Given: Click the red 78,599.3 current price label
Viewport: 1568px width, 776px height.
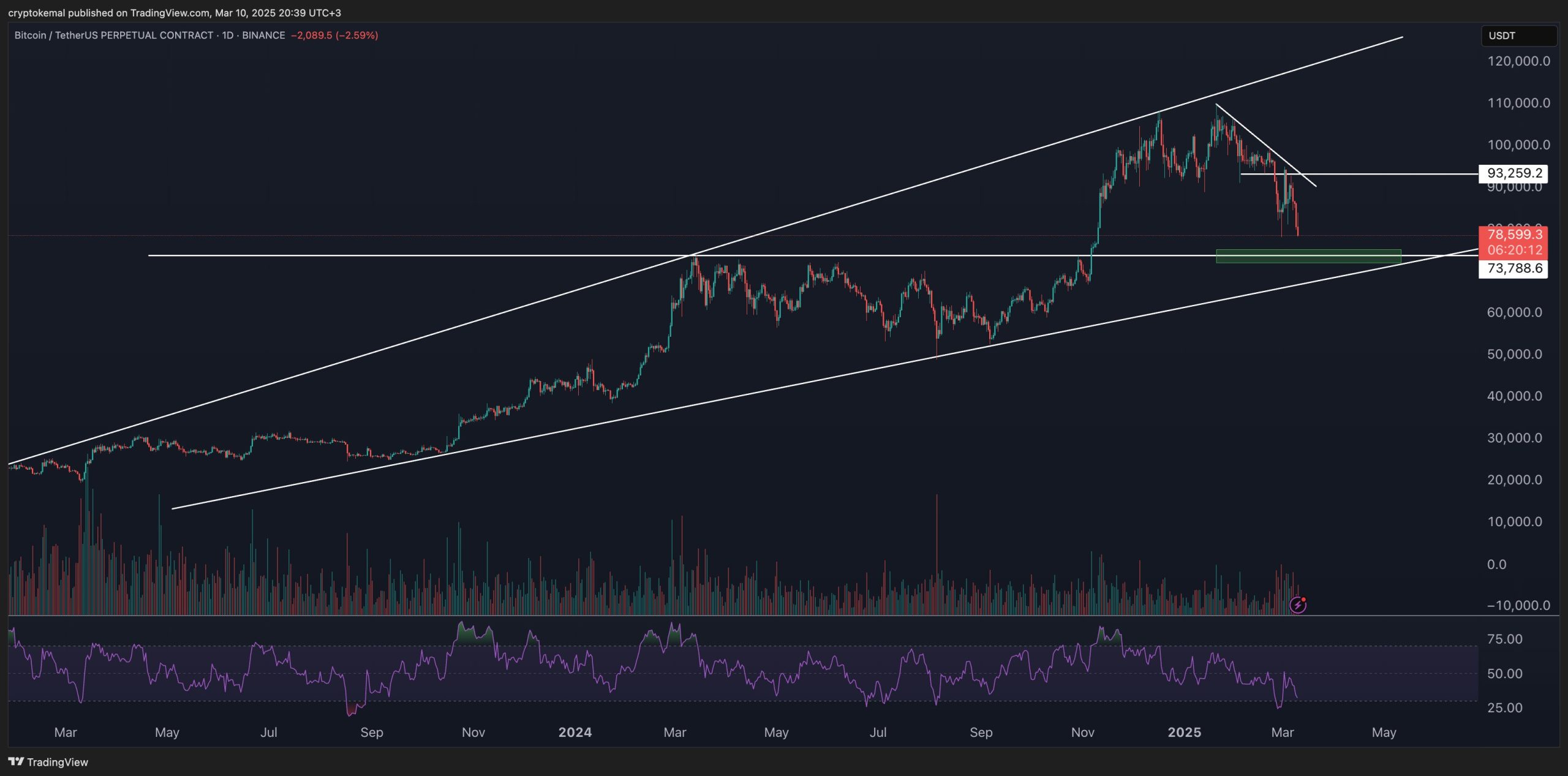Looking at the screenshot, I should click(1513, 235).
